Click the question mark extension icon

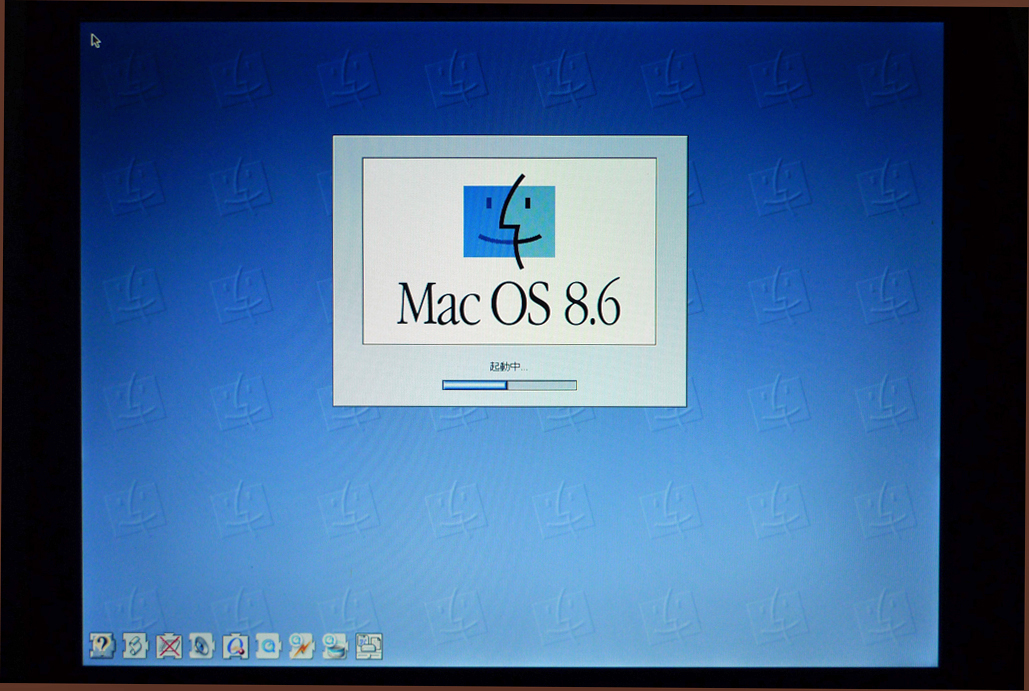[102, 646]
